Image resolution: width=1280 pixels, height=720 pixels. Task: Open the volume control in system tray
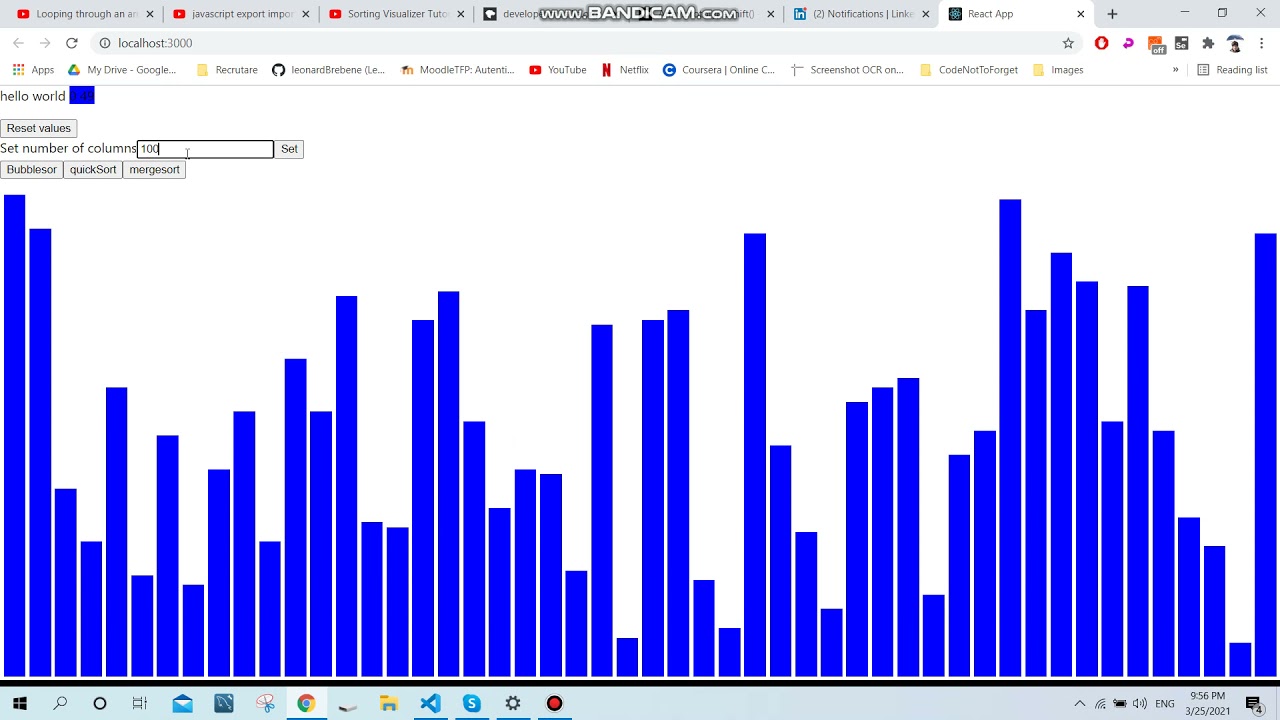pyautogui.click(x=1140, y=704)
